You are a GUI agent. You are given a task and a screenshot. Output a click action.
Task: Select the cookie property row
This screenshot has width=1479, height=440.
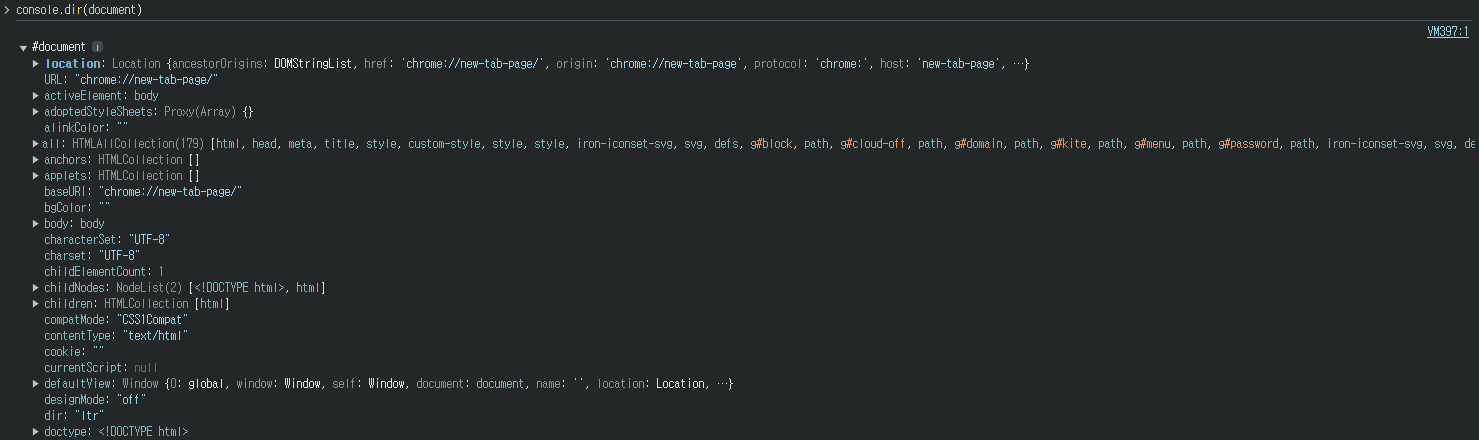[74, 352]
